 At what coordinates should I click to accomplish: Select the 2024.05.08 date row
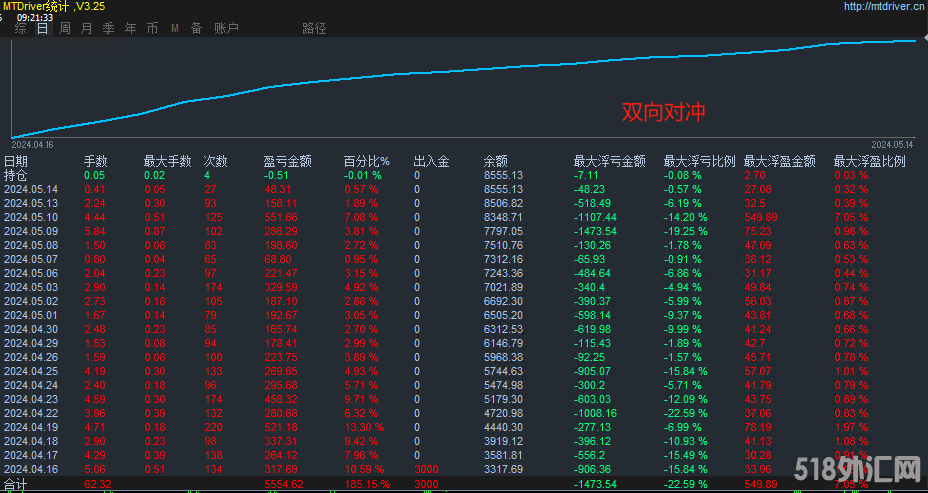pos(31,245)
